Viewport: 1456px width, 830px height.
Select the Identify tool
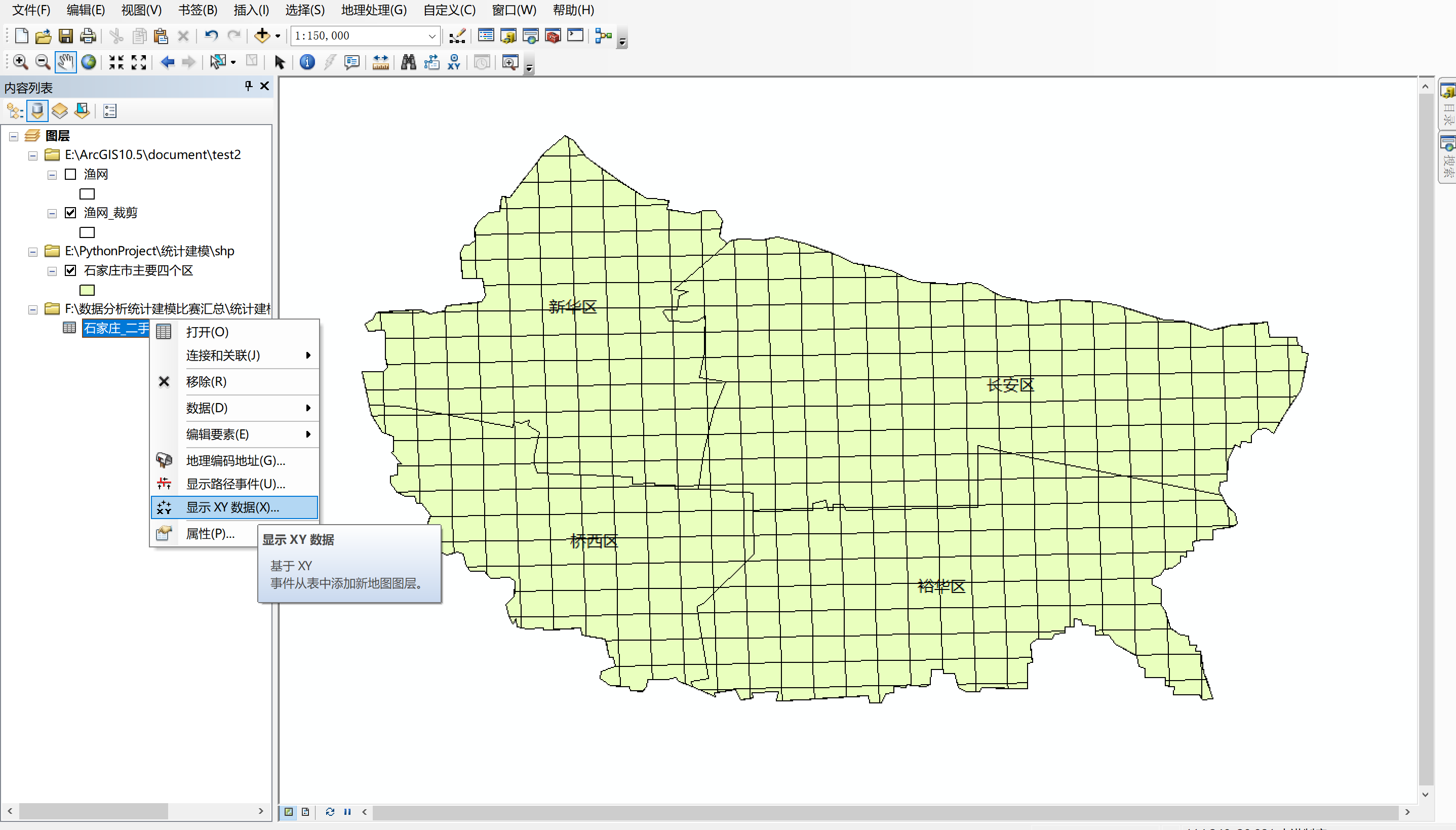(307, 62)
